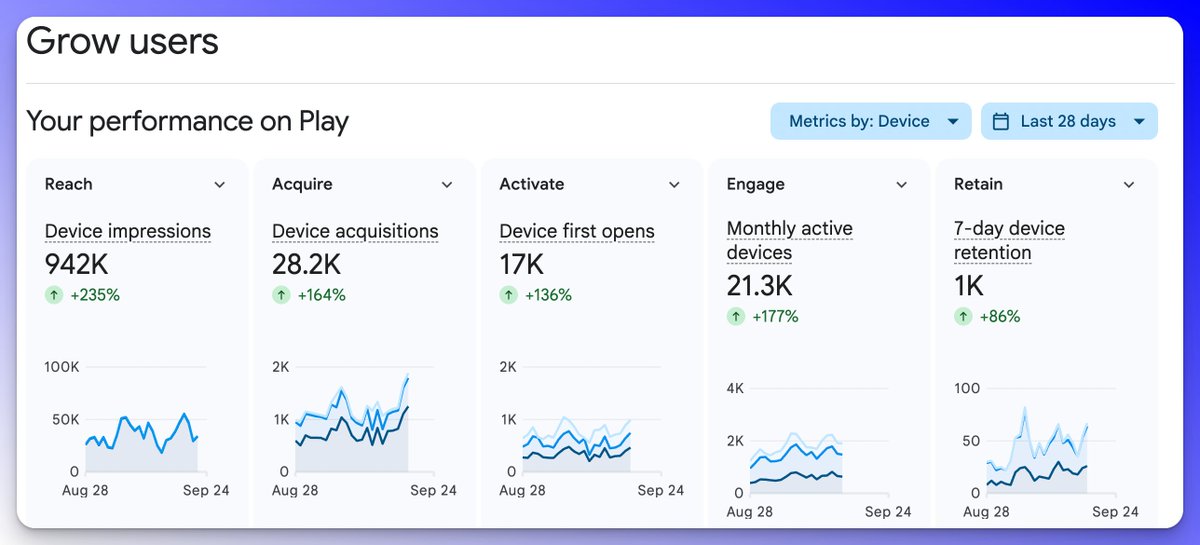This screenshot has height=545, width=1200.
Task: Click the +136% change in Activate
Action: (x=548, y=295)
